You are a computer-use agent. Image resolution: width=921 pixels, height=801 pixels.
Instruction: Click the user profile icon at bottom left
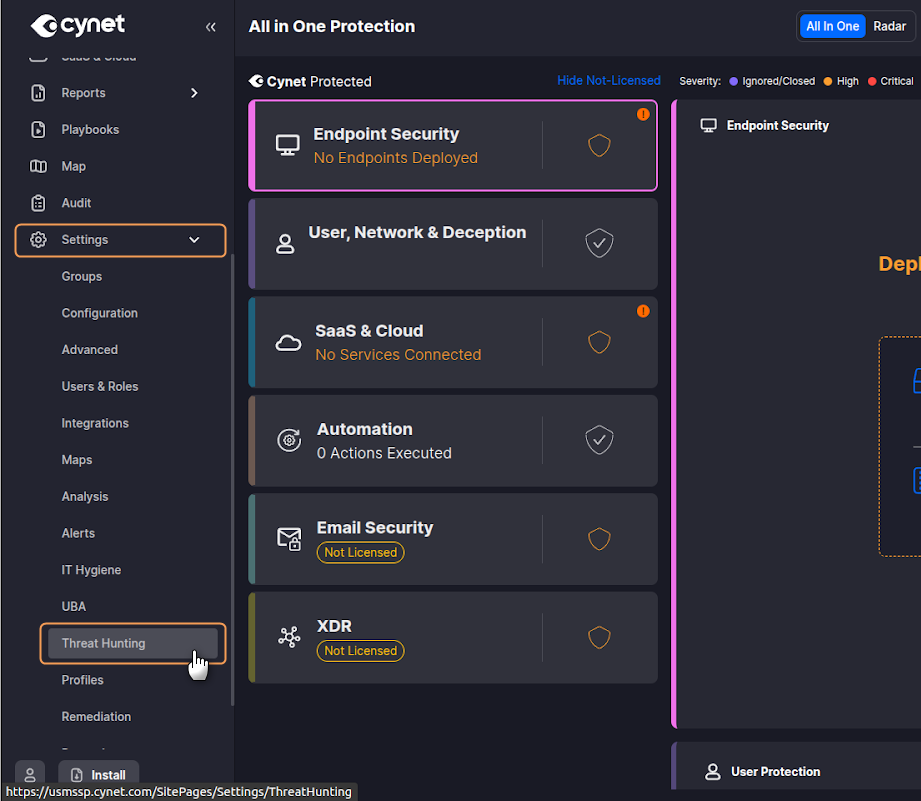(30, 775)
